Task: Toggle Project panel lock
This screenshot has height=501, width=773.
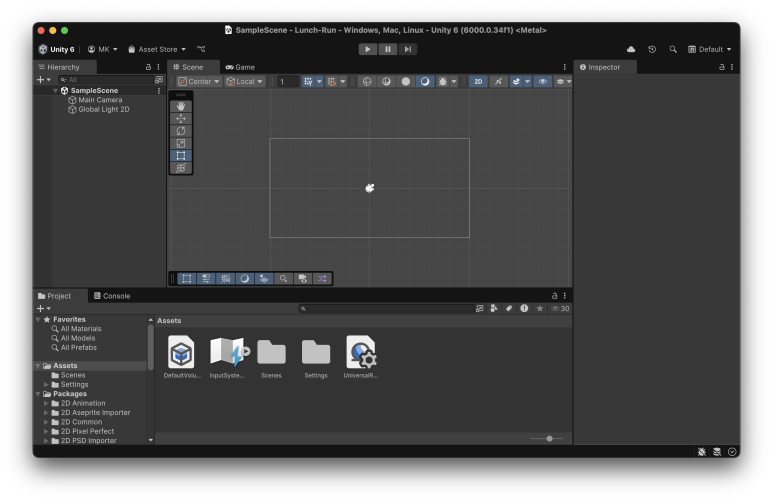Action: click(x=554, y=296)
